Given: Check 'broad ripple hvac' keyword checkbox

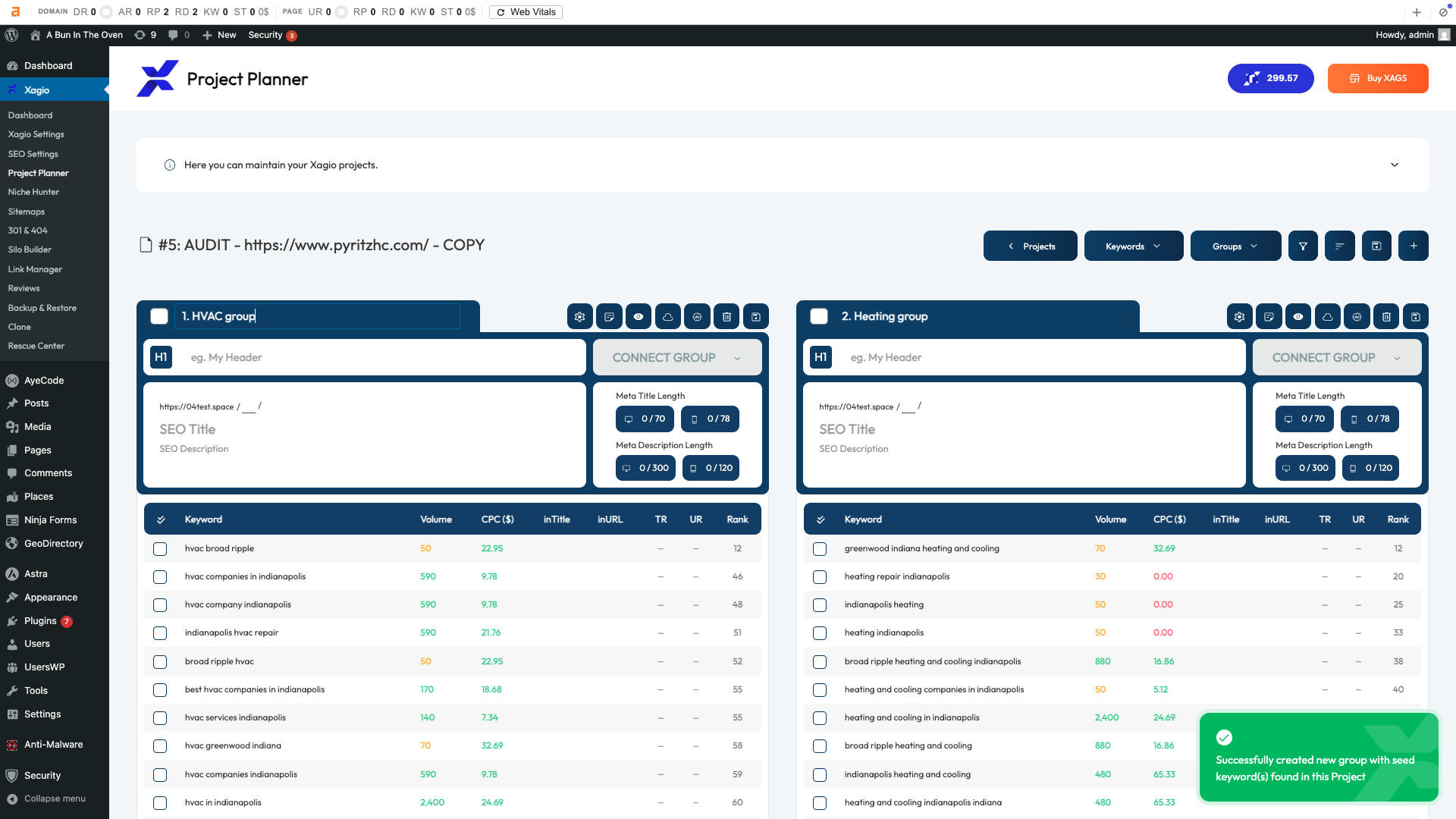Looking at the screenshot, I should click(160, 662).
